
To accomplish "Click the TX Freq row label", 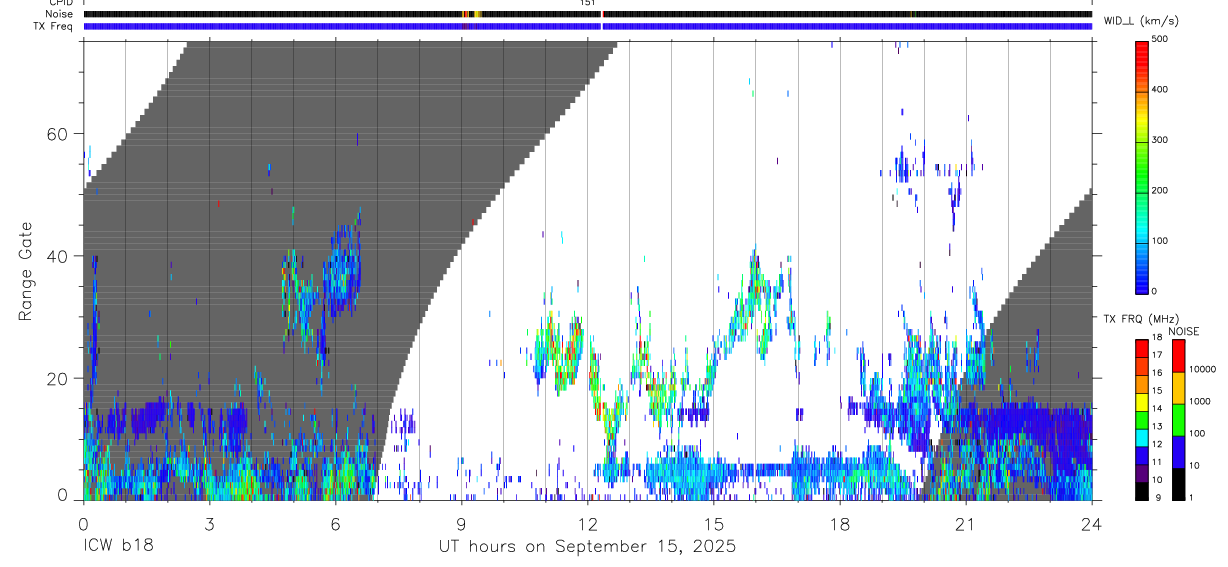I will tap(53, 26).
